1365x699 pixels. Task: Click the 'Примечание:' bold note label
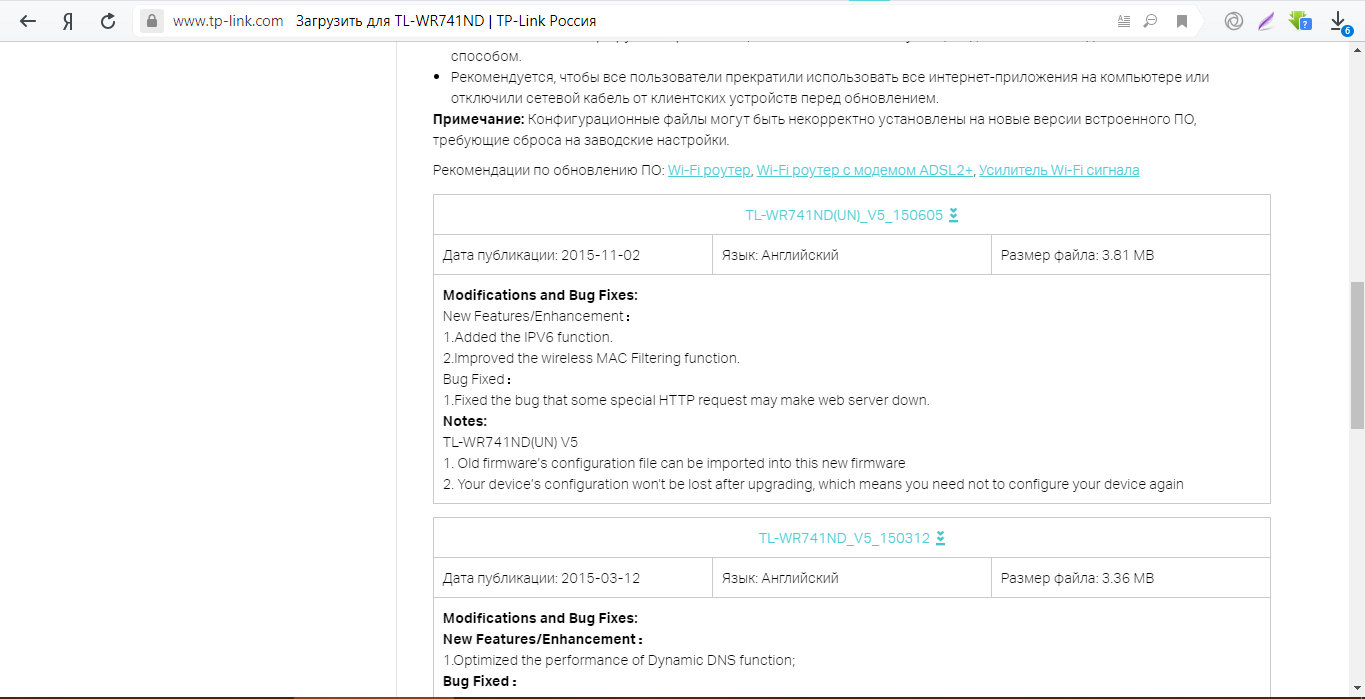tap(478, 119)
